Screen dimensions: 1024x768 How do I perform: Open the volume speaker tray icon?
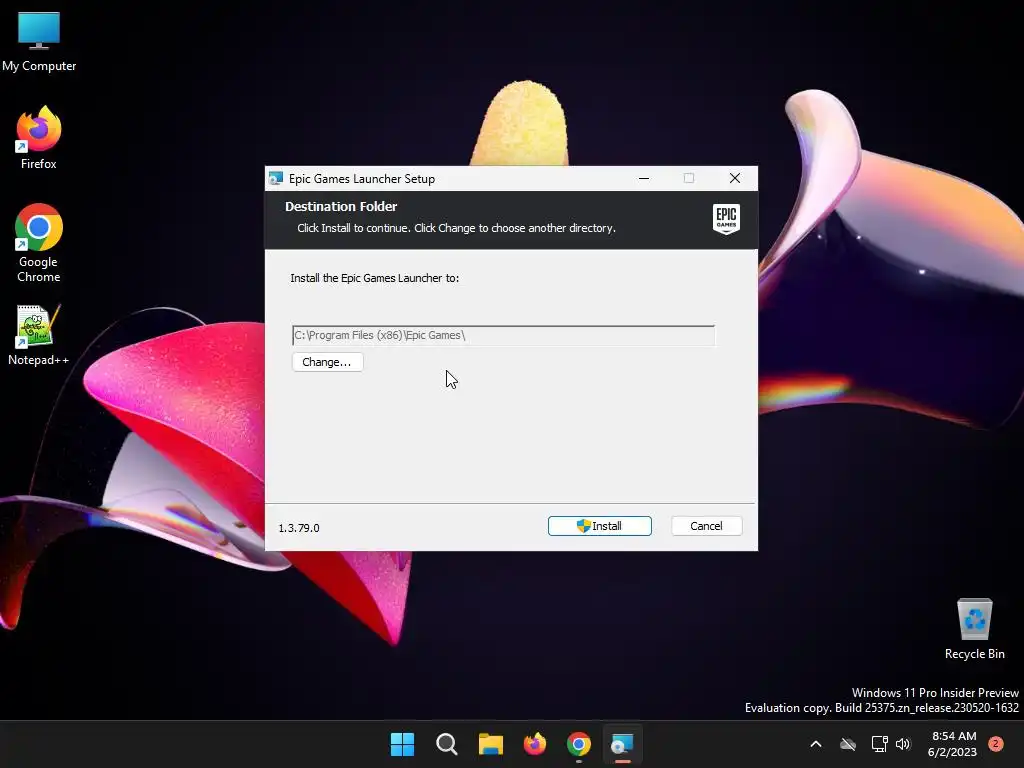click(x=903, y=744)
